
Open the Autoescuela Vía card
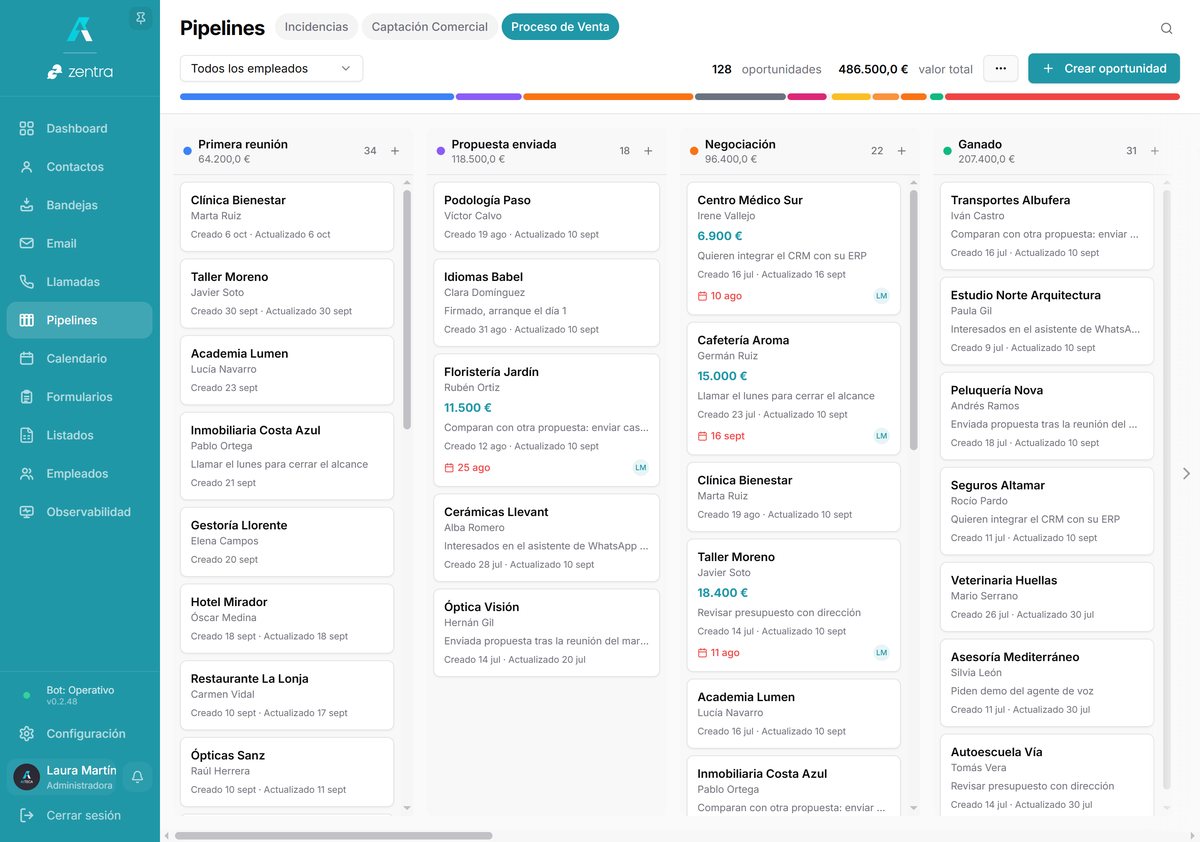click(x=1047, y=777)
